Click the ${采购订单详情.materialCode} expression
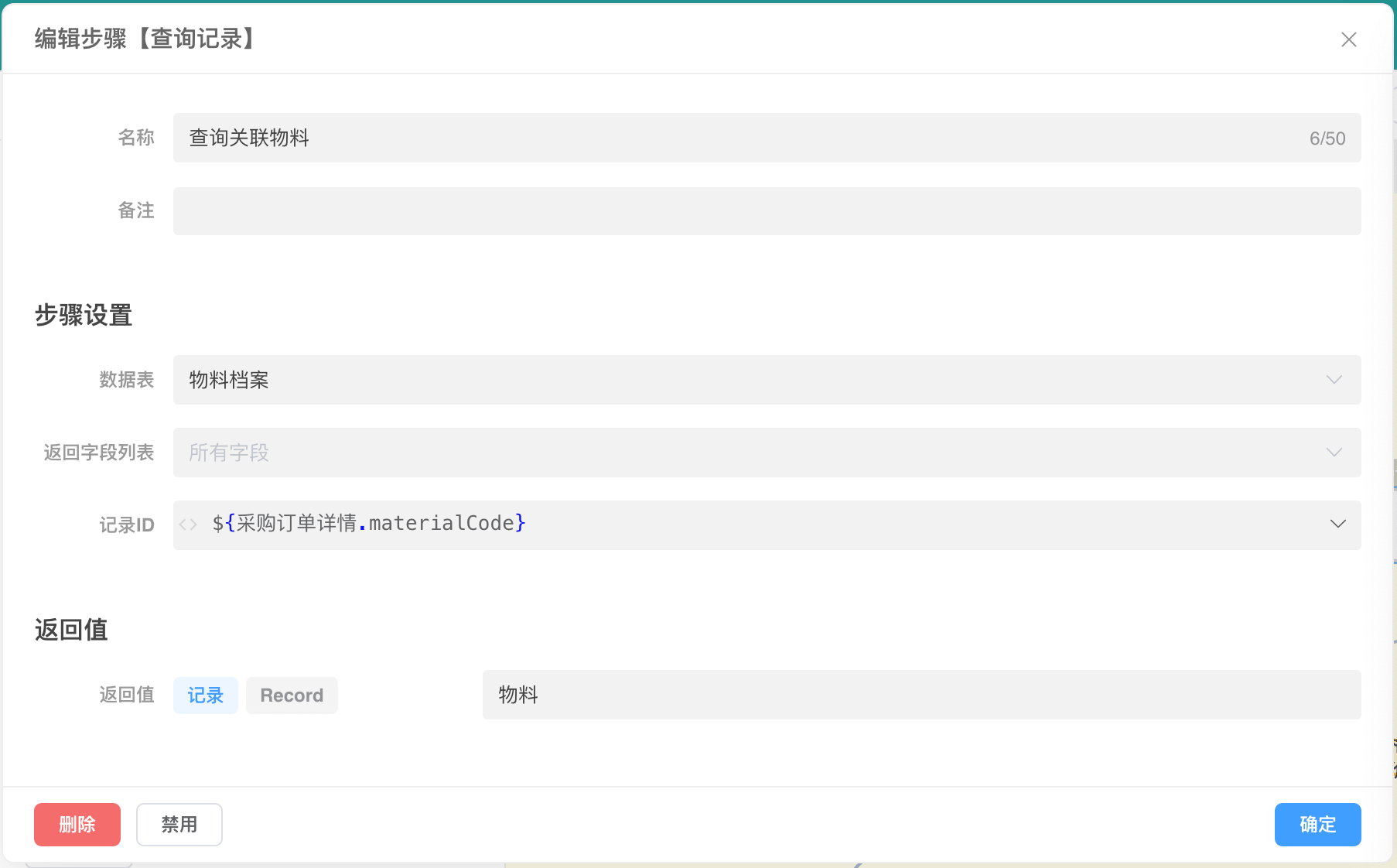 pyautogui.click(x=369, y=524)
